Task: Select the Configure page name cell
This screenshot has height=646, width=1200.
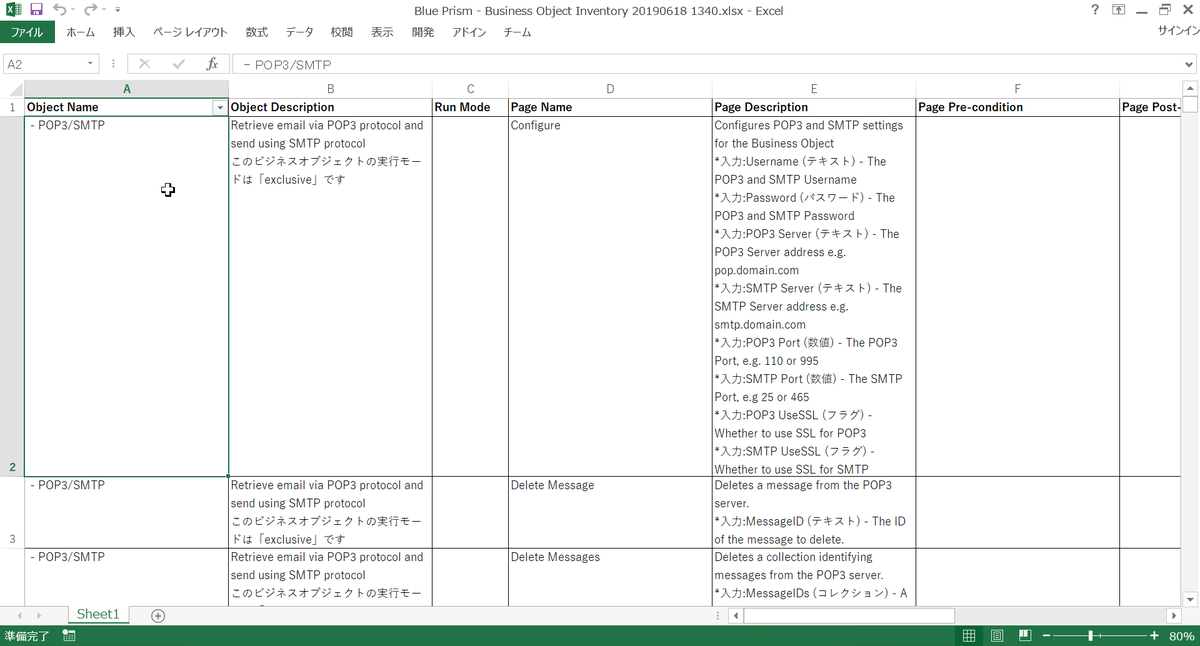Action: [x=610, y=296]
